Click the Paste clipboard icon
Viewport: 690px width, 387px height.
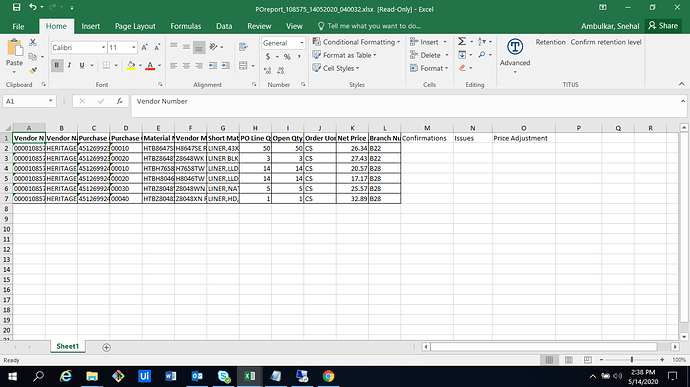tap(15, 48)
